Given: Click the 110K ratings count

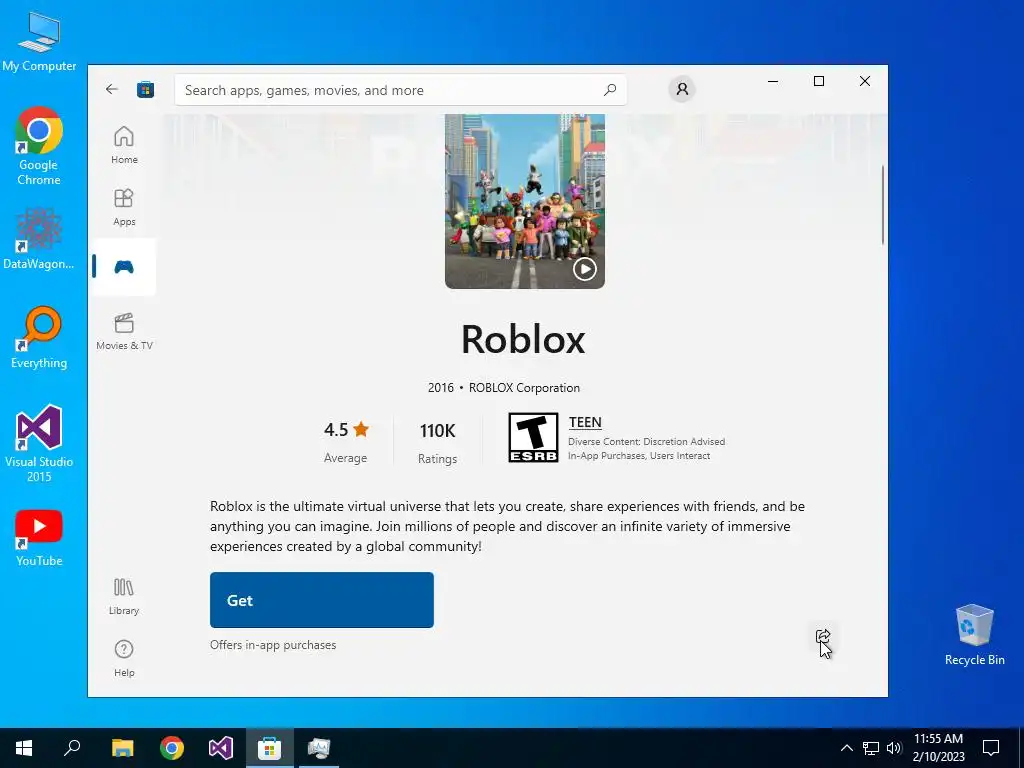Looking at the screenshot, I should click(437, 430).
